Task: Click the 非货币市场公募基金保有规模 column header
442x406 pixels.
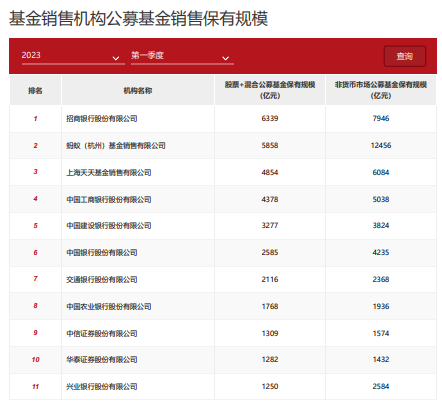Action: pos(381,90)
